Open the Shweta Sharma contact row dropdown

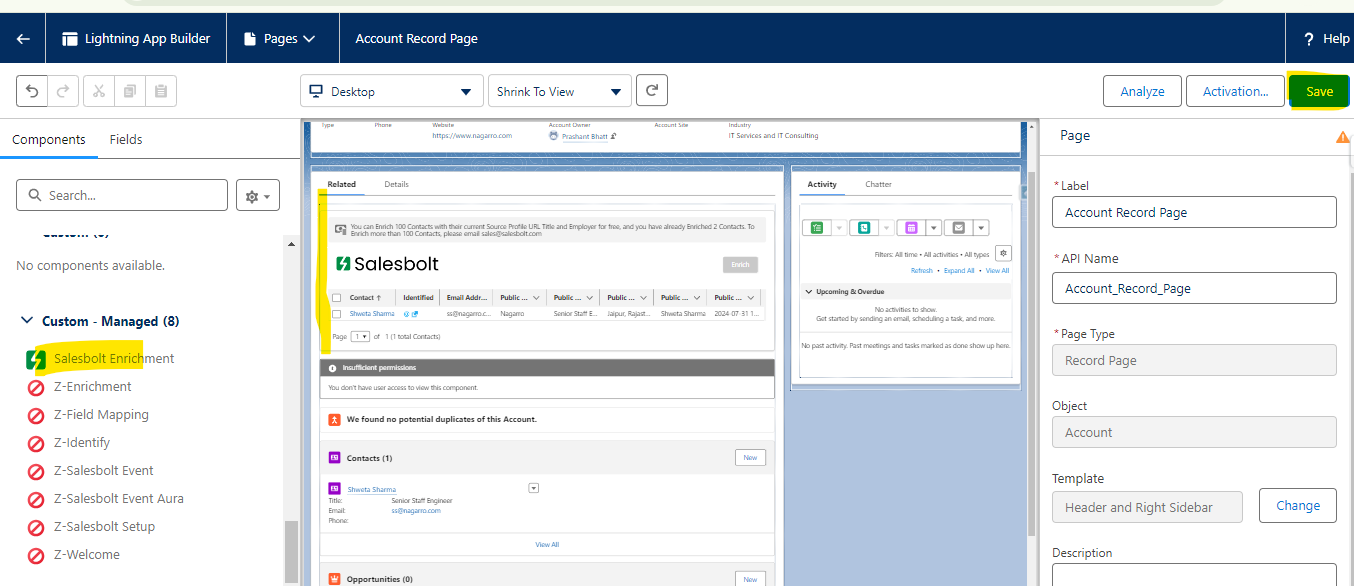pos(534,488)
